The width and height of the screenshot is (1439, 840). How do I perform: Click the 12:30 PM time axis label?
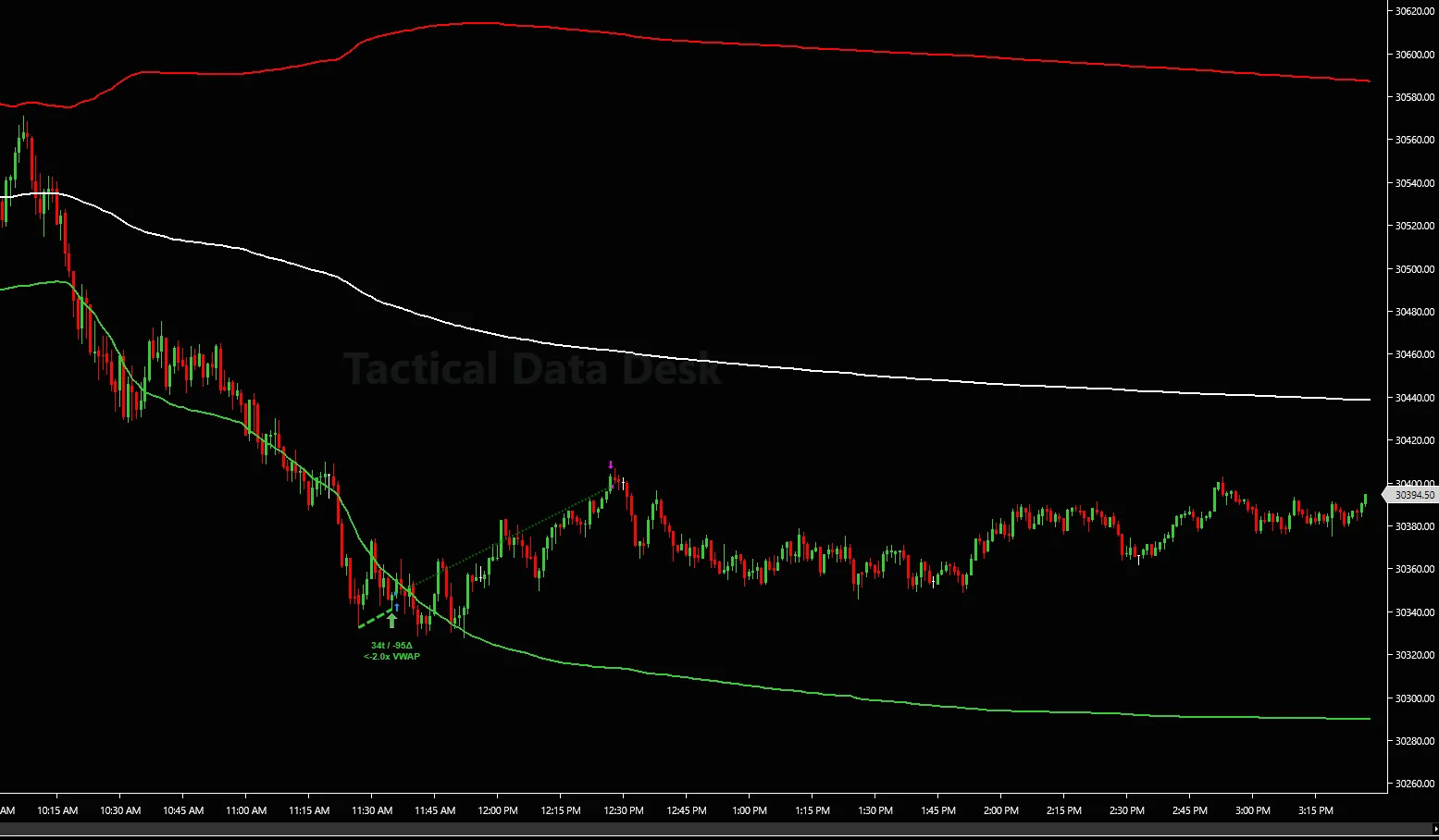click(x=624, y=810)
